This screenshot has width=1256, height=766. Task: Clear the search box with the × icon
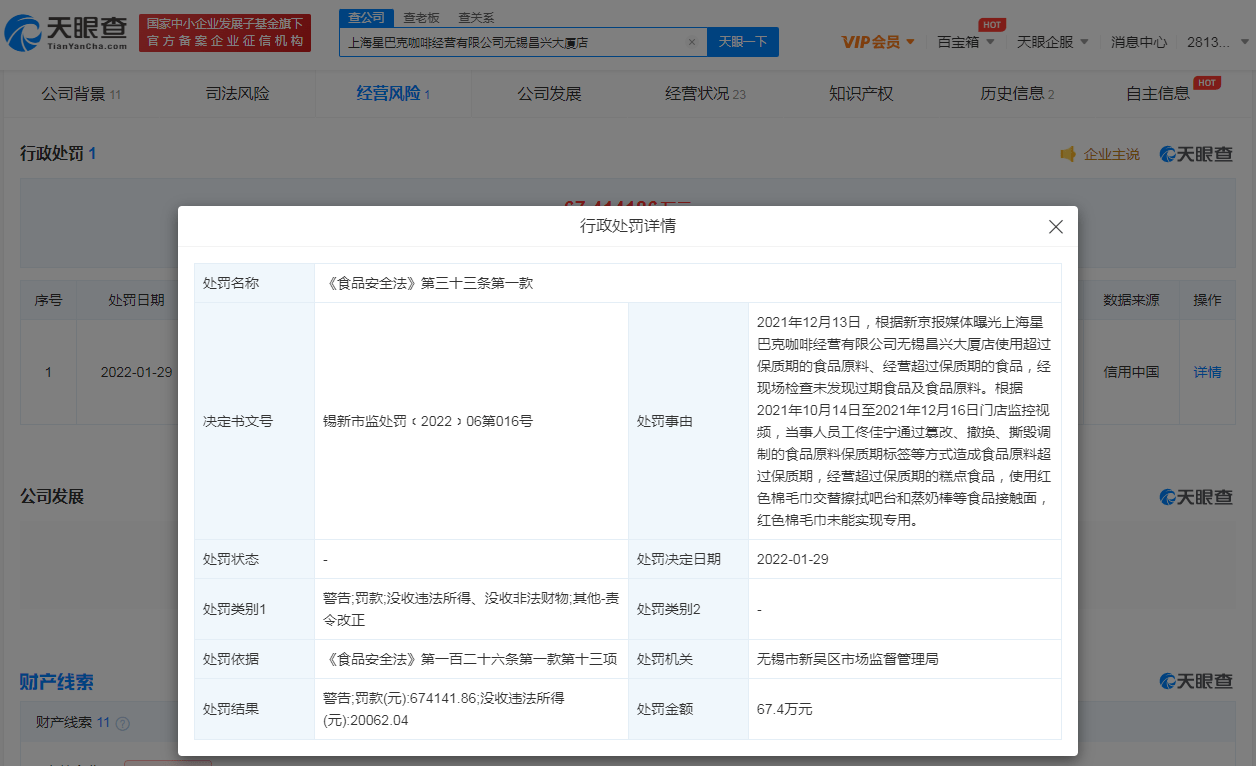pos(691,41)
